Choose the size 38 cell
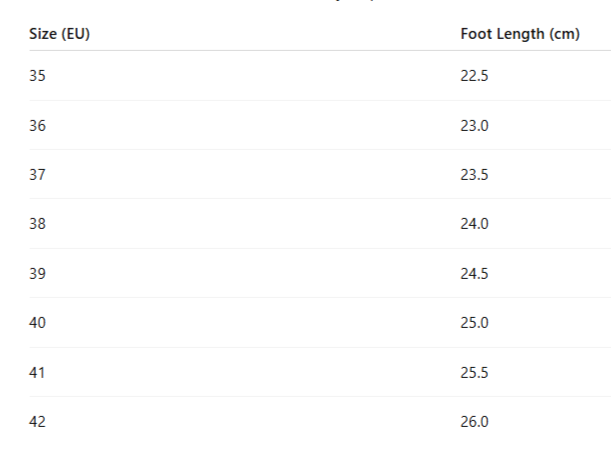611x460 pixels. click(x=38, y=224)
